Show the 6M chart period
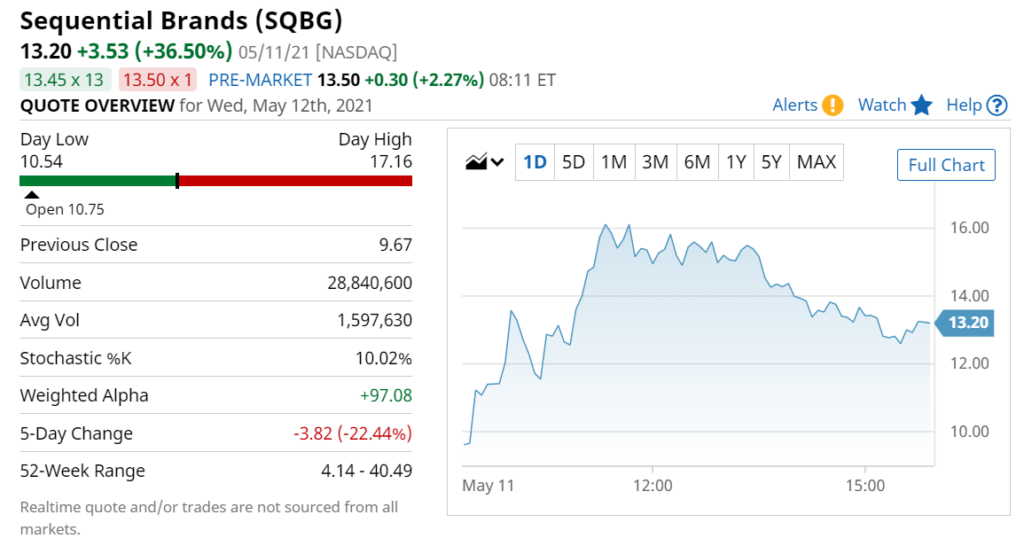The width and height of the screenshot is (1024, 546). coord(697,162)
